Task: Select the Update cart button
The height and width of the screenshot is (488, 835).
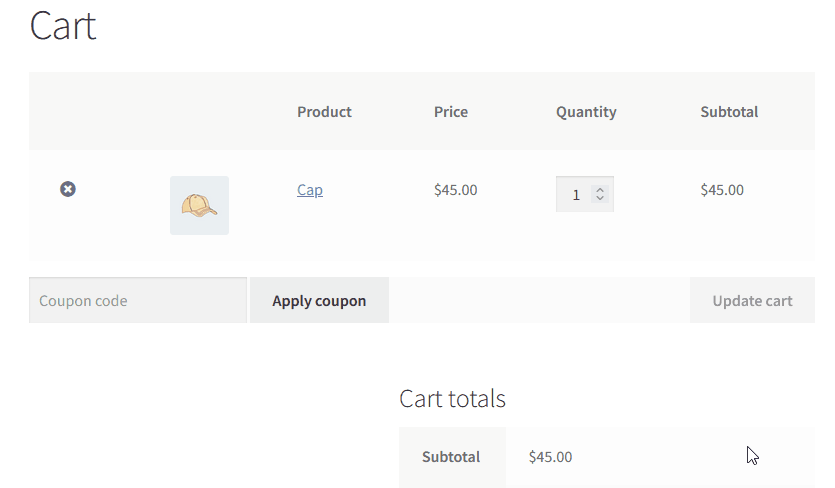Action: tap(752, 300)
